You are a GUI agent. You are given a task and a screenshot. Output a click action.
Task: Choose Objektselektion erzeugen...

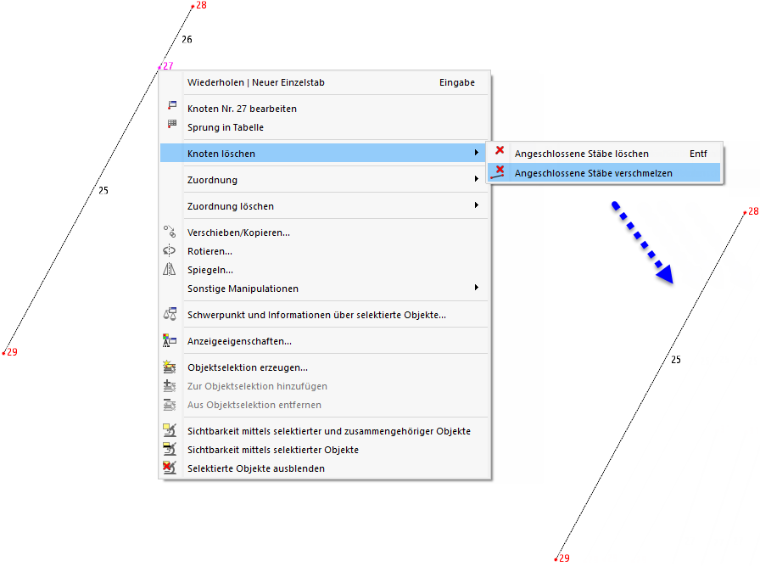point(324,367)
